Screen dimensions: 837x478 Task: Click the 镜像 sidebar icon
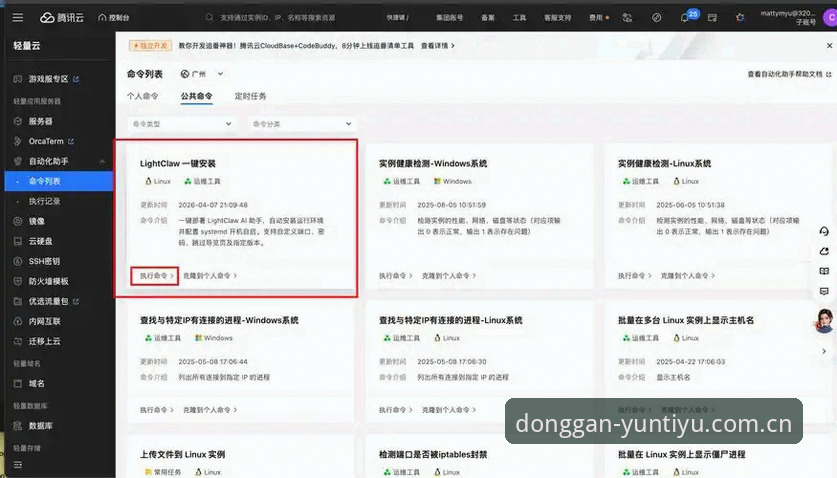tap(18, 221)
